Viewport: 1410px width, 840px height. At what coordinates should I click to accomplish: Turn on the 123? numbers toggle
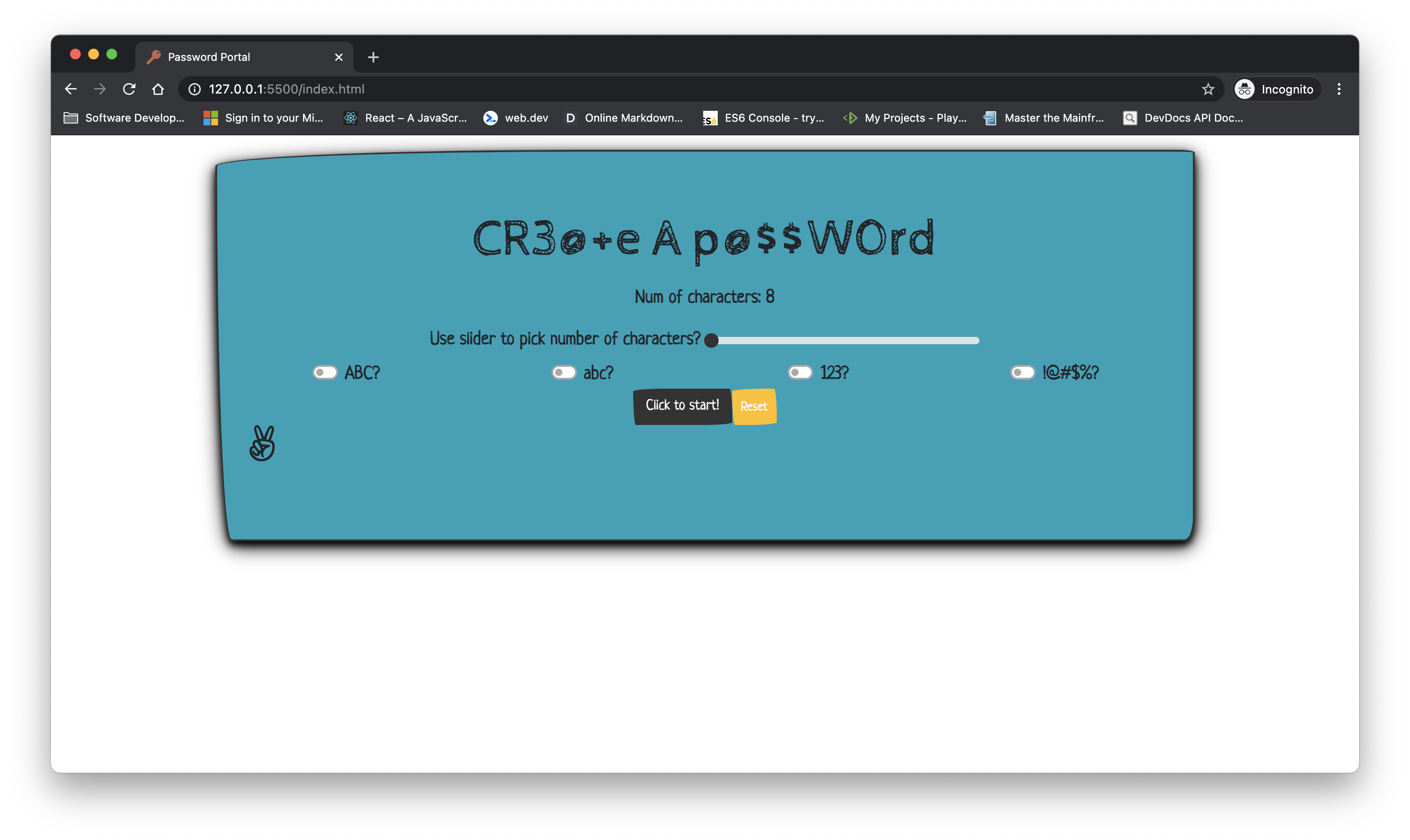pos(800,372)
